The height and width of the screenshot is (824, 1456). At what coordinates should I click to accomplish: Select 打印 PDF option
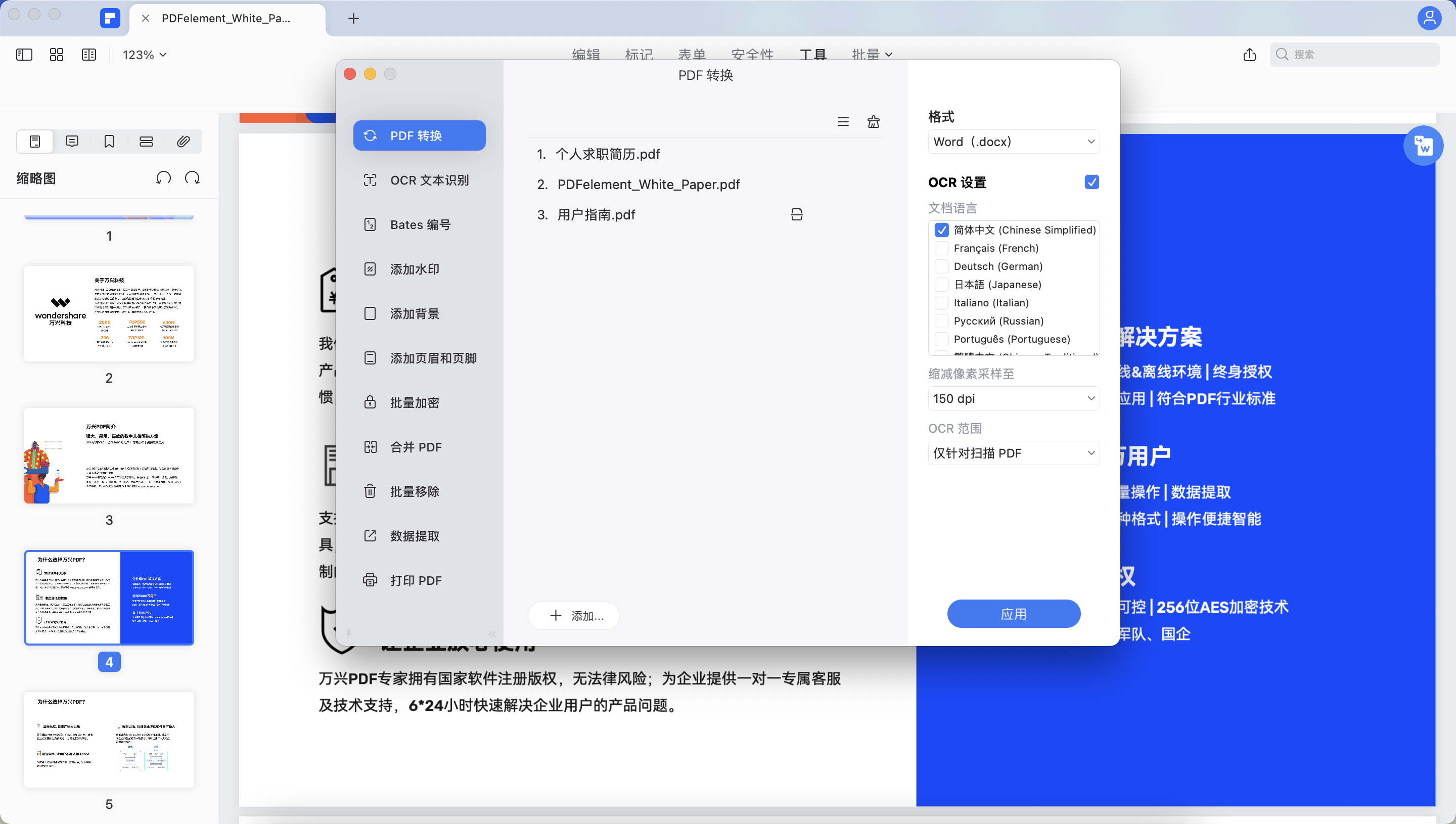[419, 581]
